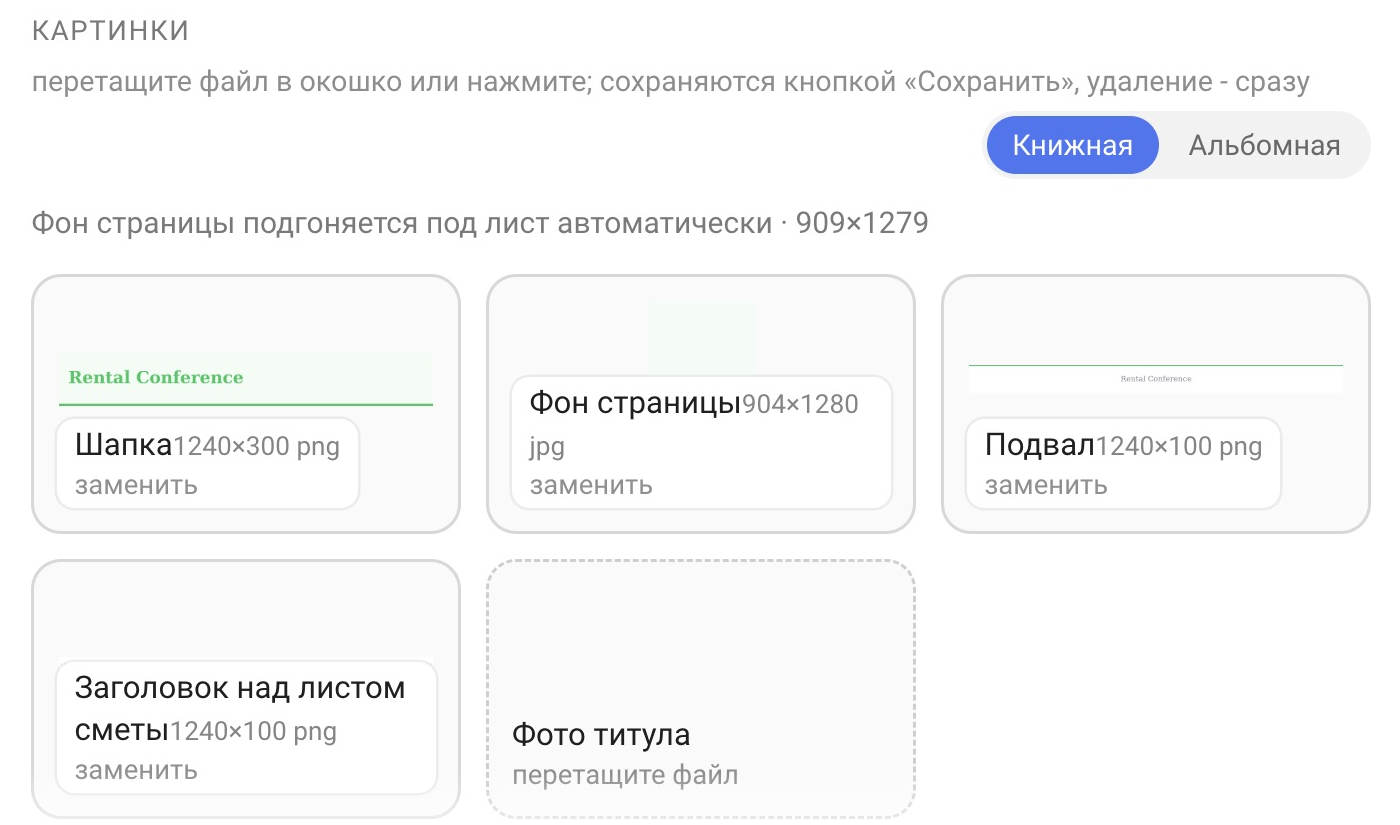Select the Книжная orientation option
Screen dimensions: 1400x825
point(1072,146)
